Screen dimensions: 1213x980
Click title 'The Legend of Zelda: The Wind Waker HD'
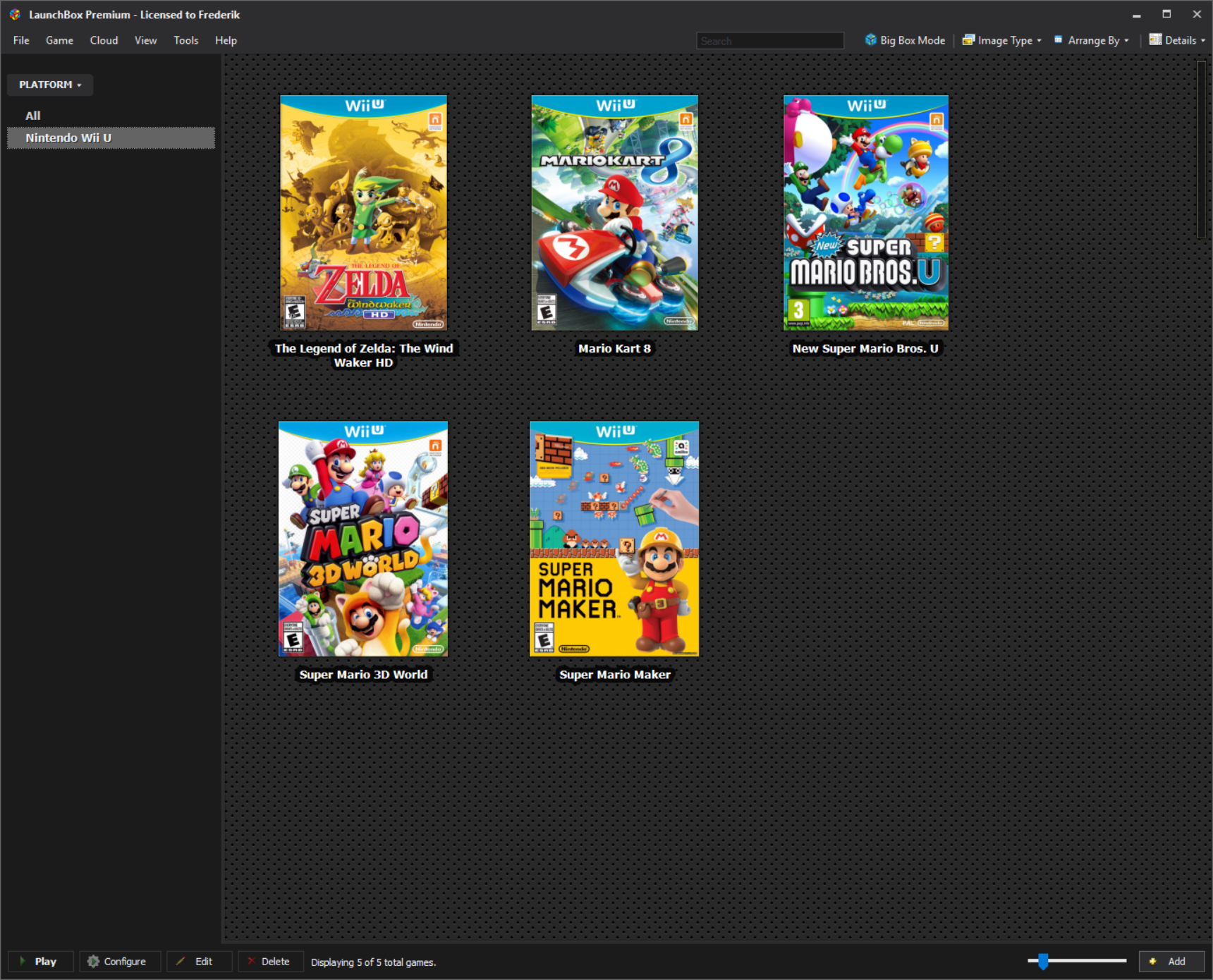point(364,355)
